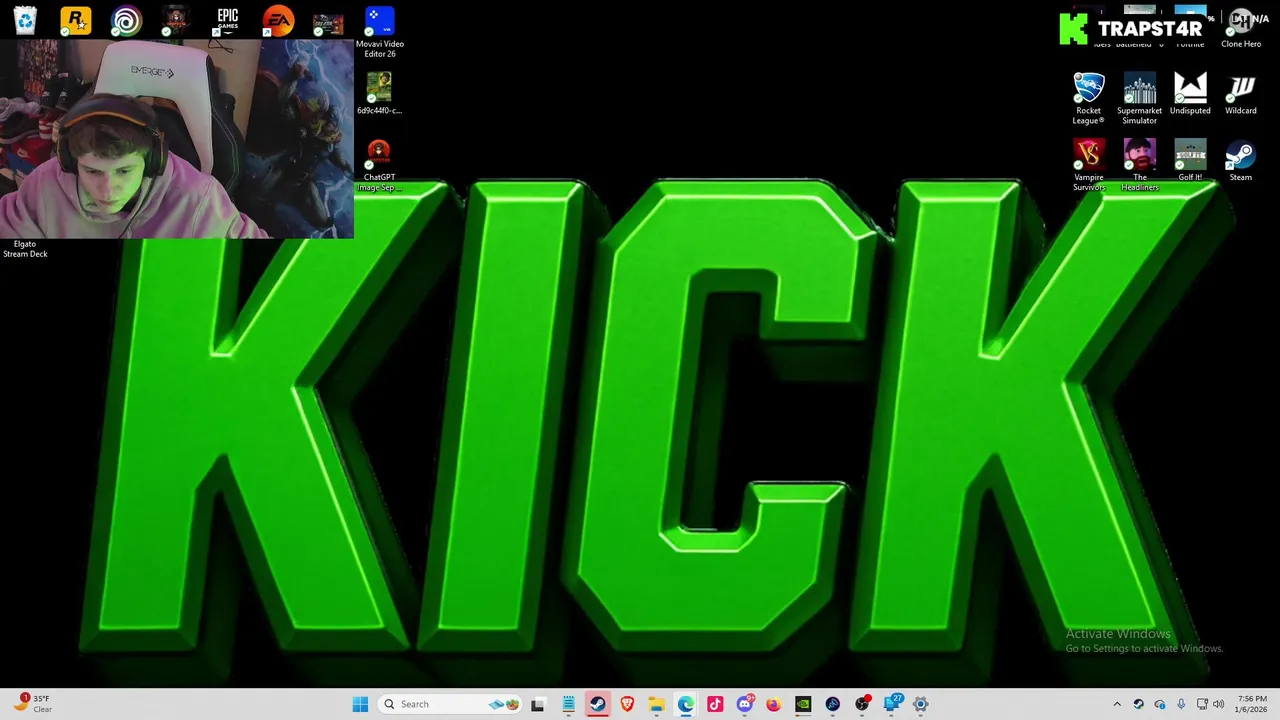1280x720 pixels.
Task: Open Microsoft Edge on taskbar
Action: pyautogui.click(x=685, y=704)
